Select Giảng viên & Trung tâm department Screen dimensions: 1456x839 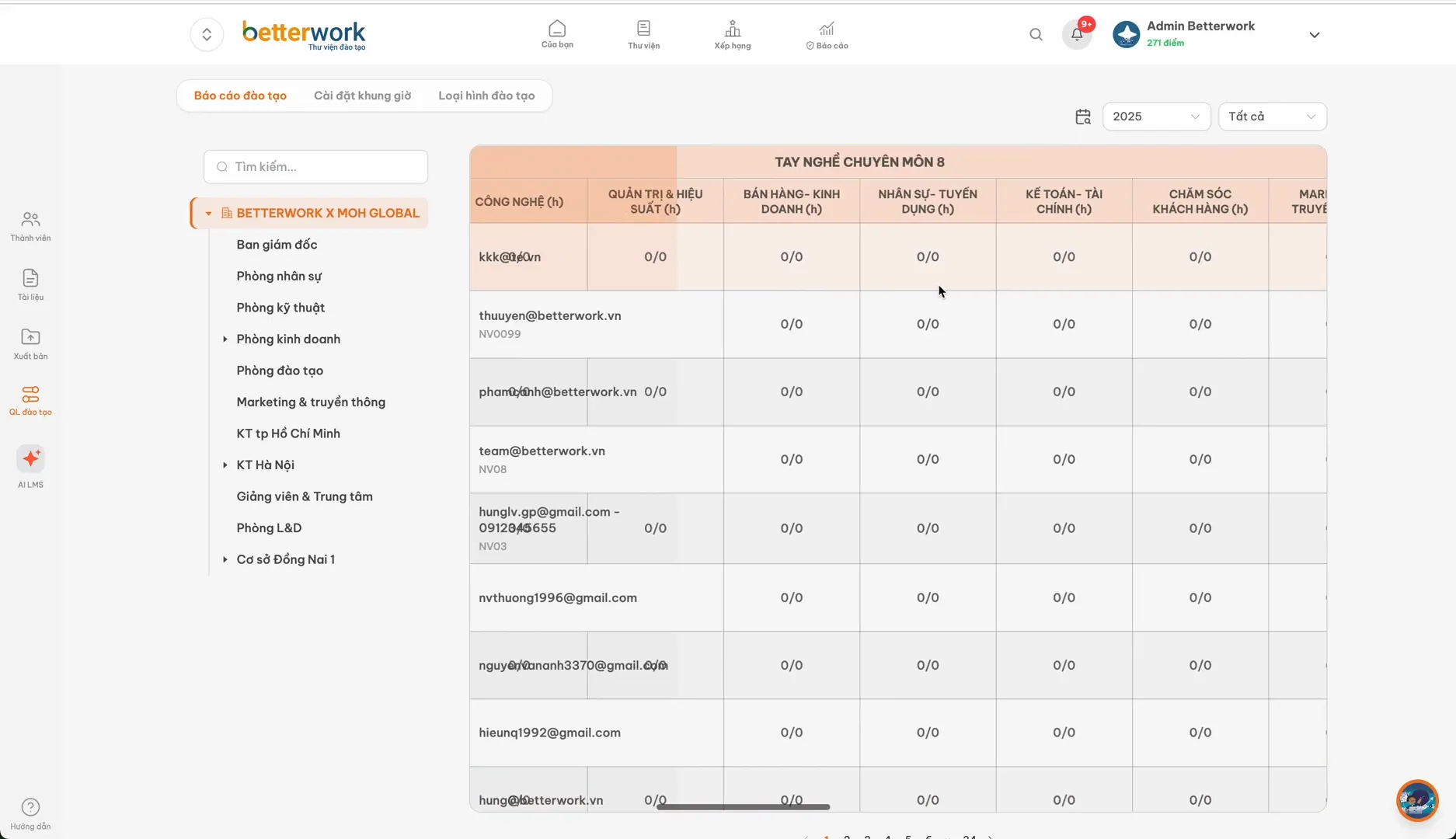305,496
